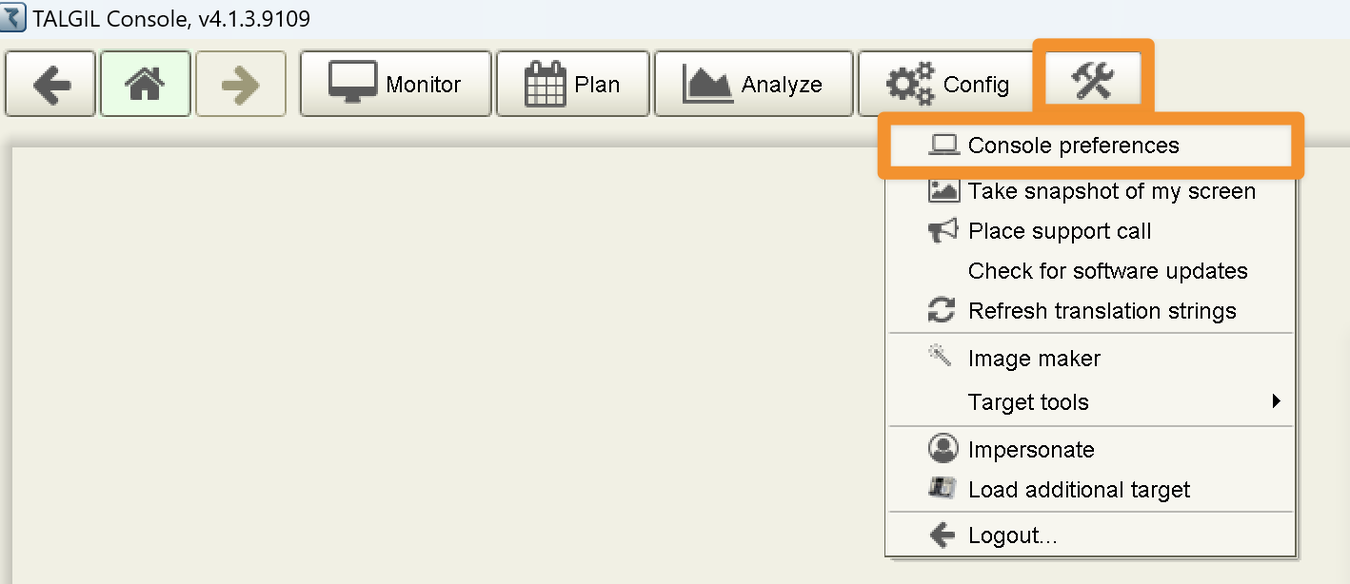This screenshot has width=1350, height=584.
Task: Click the TALGIL Console title bar app icon
Action: coord(15,17)
